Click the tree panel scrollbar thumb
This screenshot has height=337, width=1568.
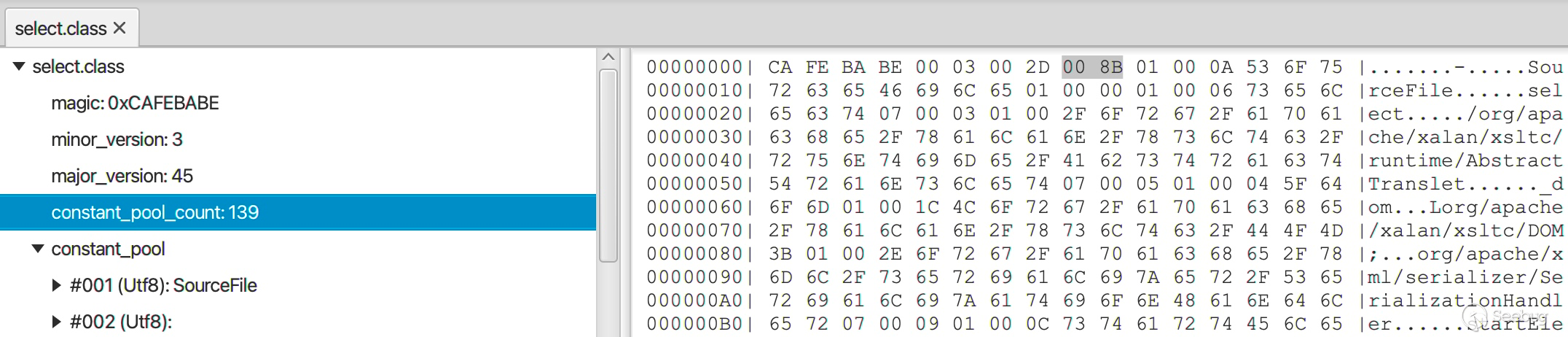608,166
